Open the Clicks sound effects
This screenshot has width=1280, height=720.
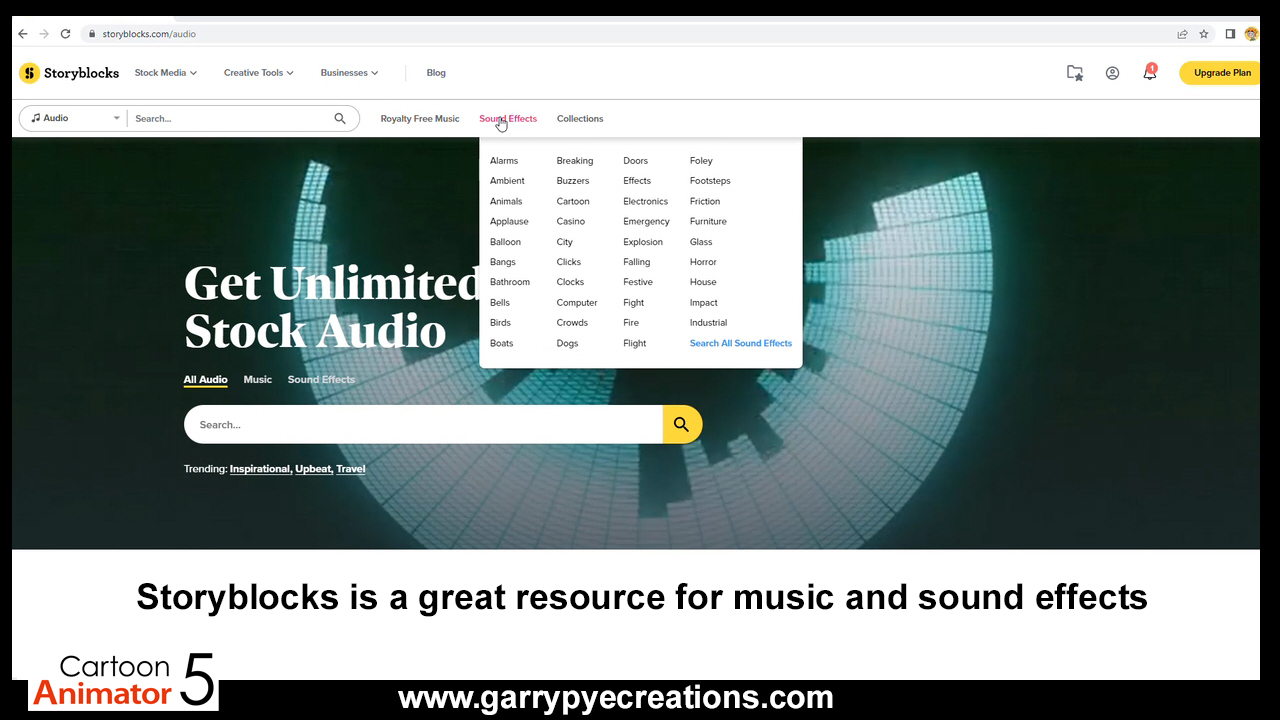click(x=569, y=262)
